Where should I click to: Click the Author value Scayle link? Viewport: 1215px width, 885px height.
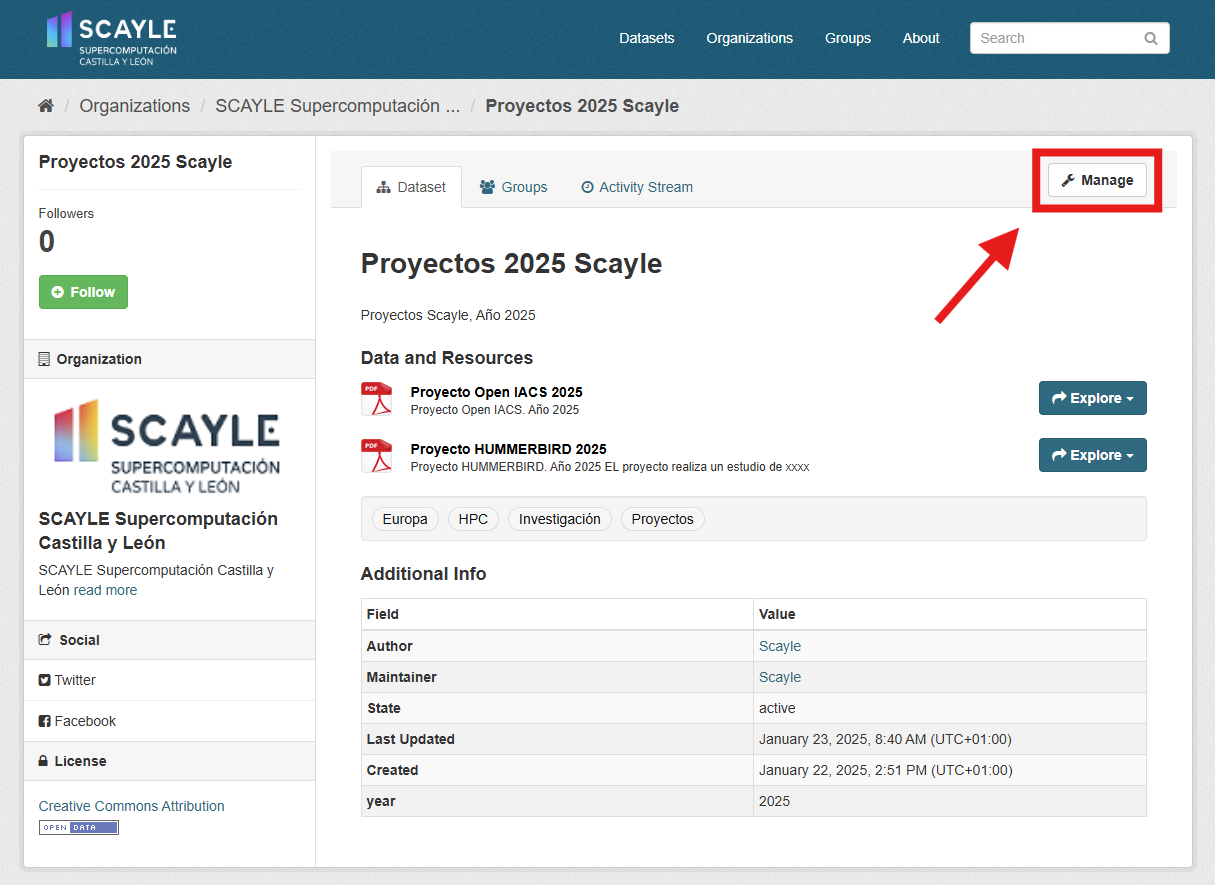pyautogui.click(x=780, y=646)
